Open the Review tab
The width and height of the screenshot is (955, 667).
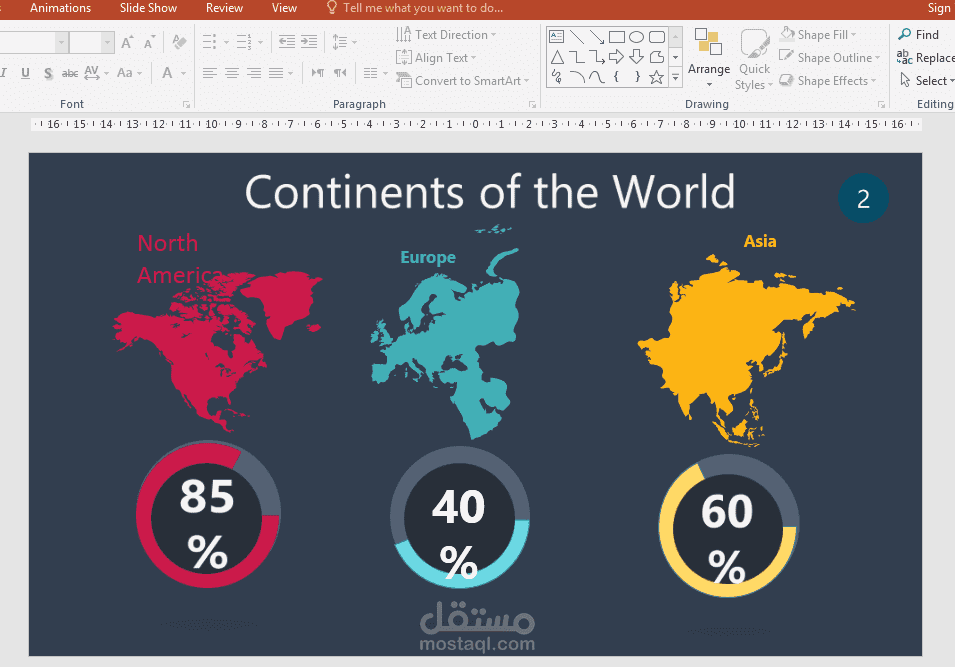pyautogui.click(x=224, y=8)
